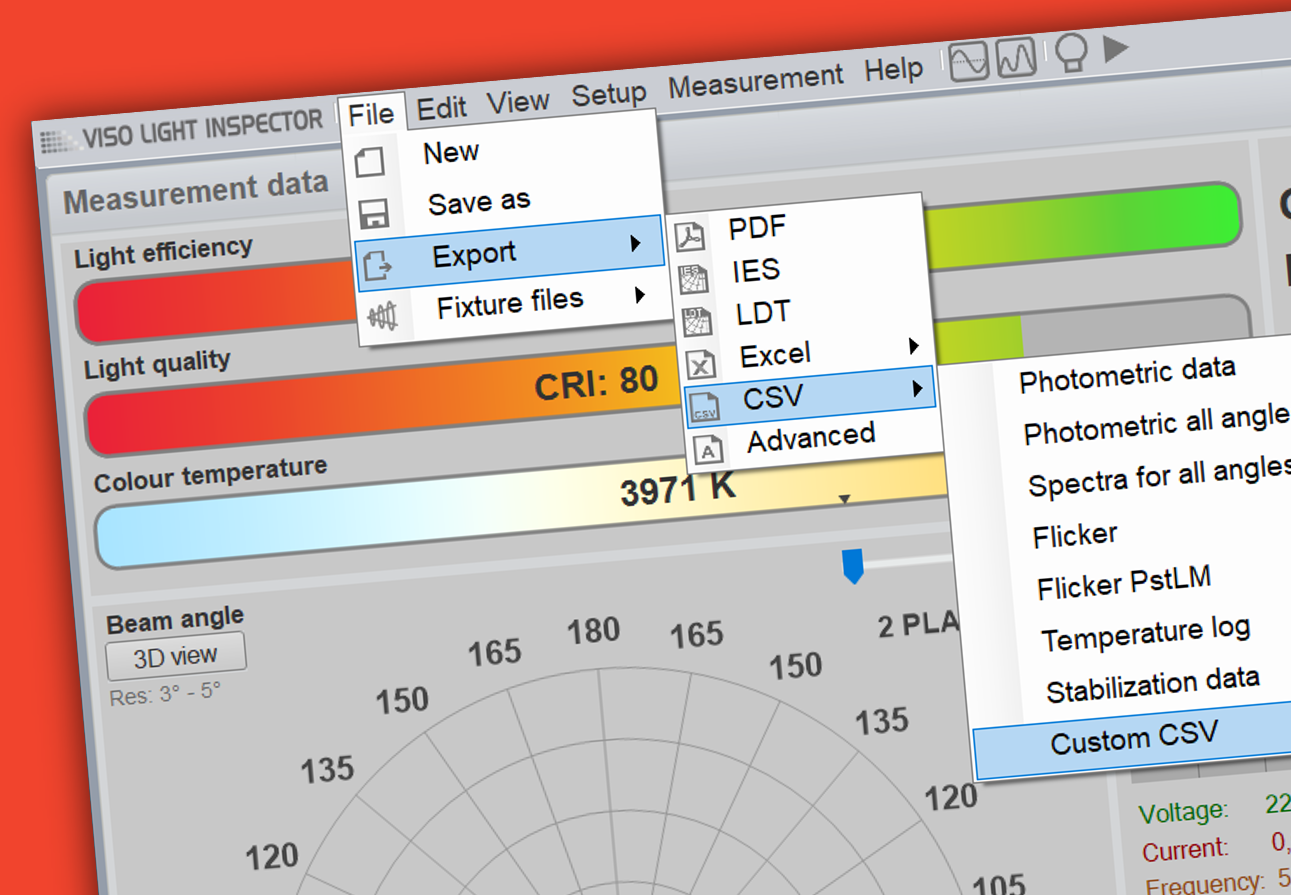
Task: Select CSV export entry
Action: pos(809,395)
